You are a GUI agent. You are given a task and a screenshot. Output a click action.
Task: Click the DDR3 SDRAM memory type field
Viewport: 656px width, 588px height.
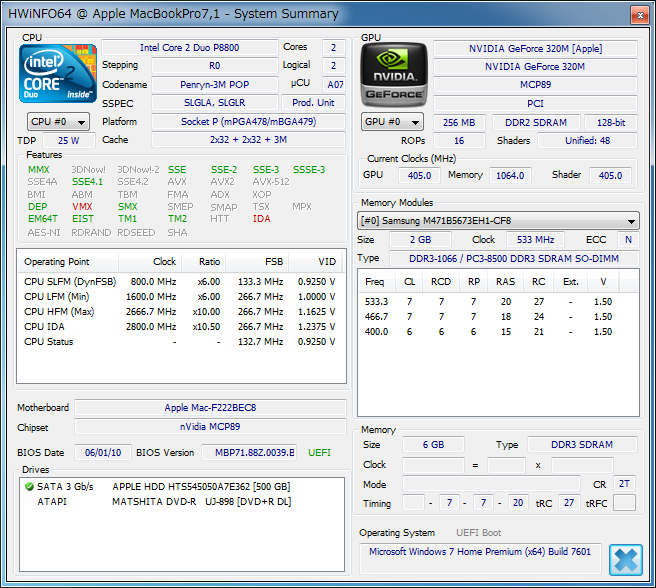pyautogui.click(x=582, y=444)
